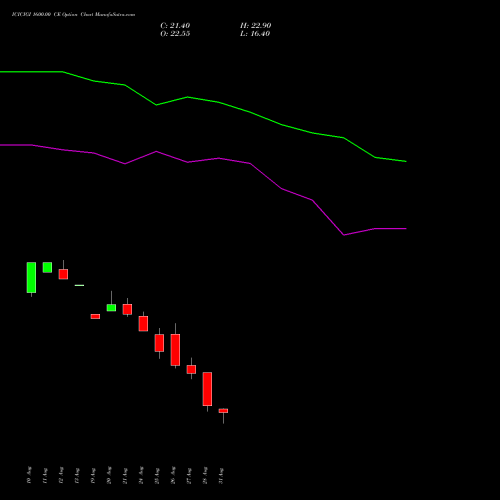
Task: Click the small red candle above 27 Aug
Action: pyautogui.click(x=191, y=369)
